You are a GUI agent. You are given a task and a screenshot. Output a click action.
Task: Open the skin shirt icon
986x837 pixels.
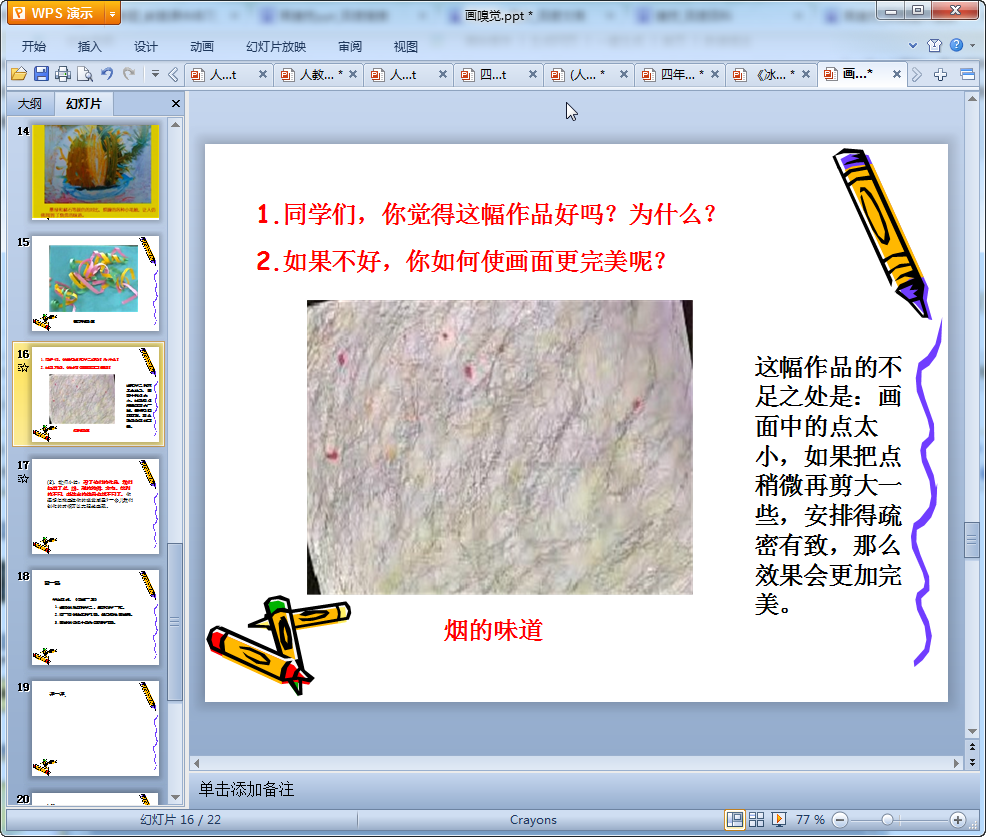(934, 45)
